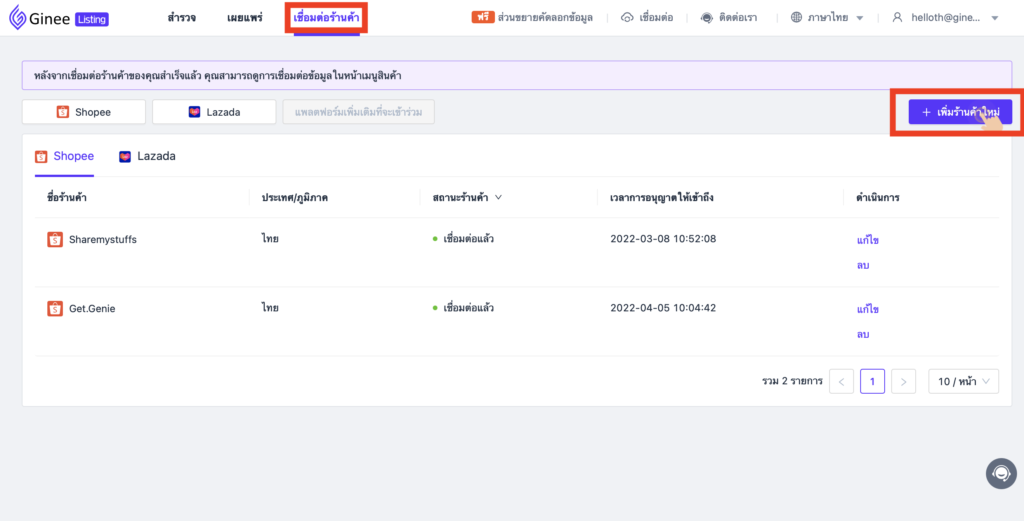
Task: Click the date 2022-04-05 10:04:42
Action: click(663, 308)
